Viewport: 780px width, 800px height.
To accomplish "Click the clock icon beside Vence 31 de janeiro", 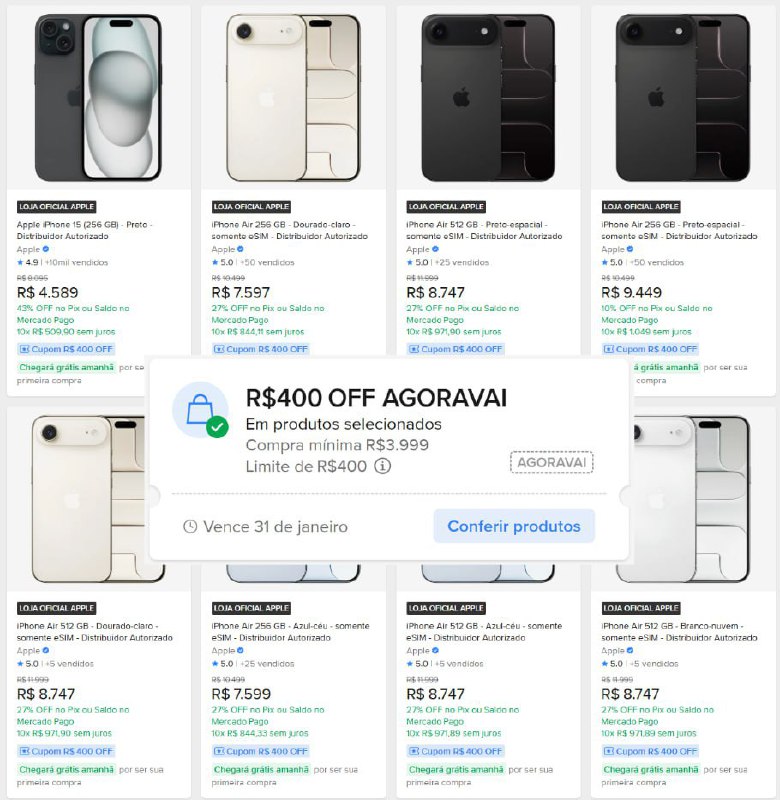I will click(190, 526).
